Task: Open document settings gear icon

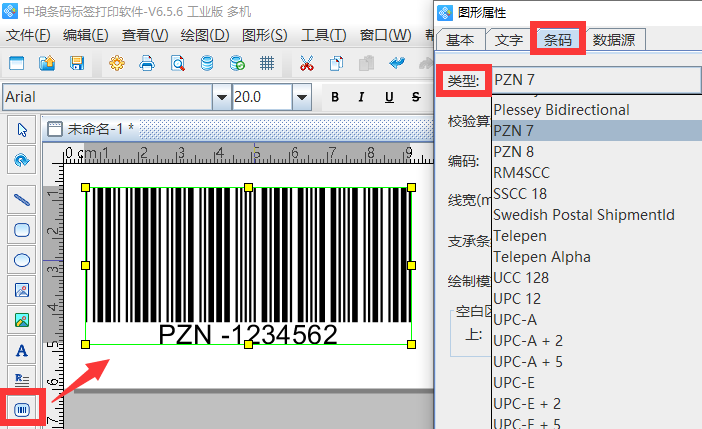Action: [117, 64]
